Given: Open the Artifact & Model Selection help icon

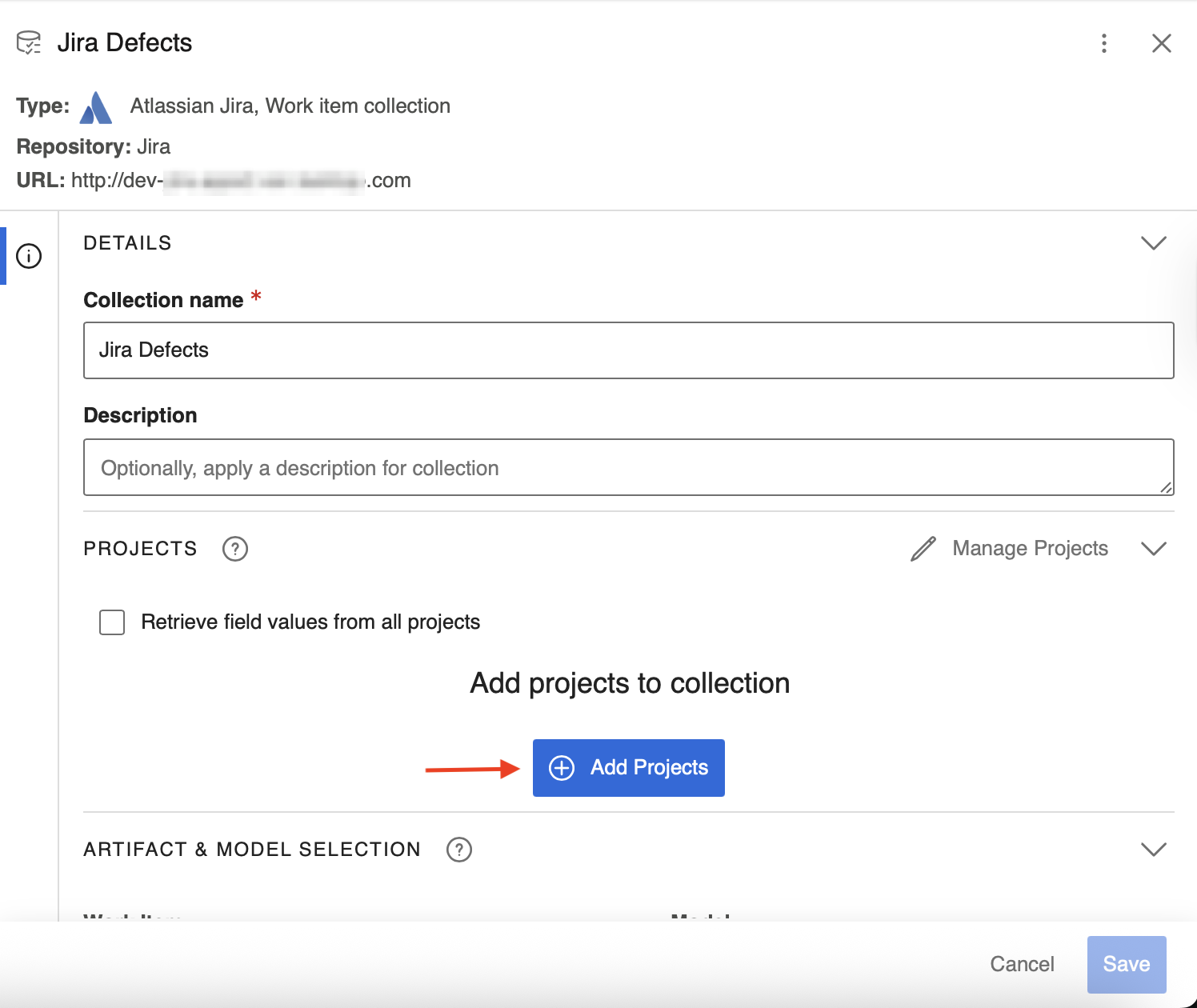Looking at the screenshot, I should click(x=458, y=850).
